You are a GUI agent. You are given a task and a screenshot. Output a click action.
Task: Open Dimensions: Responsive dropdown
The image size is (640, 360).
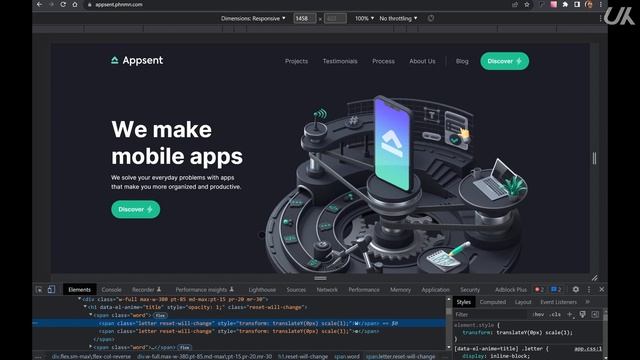point(253,18)
